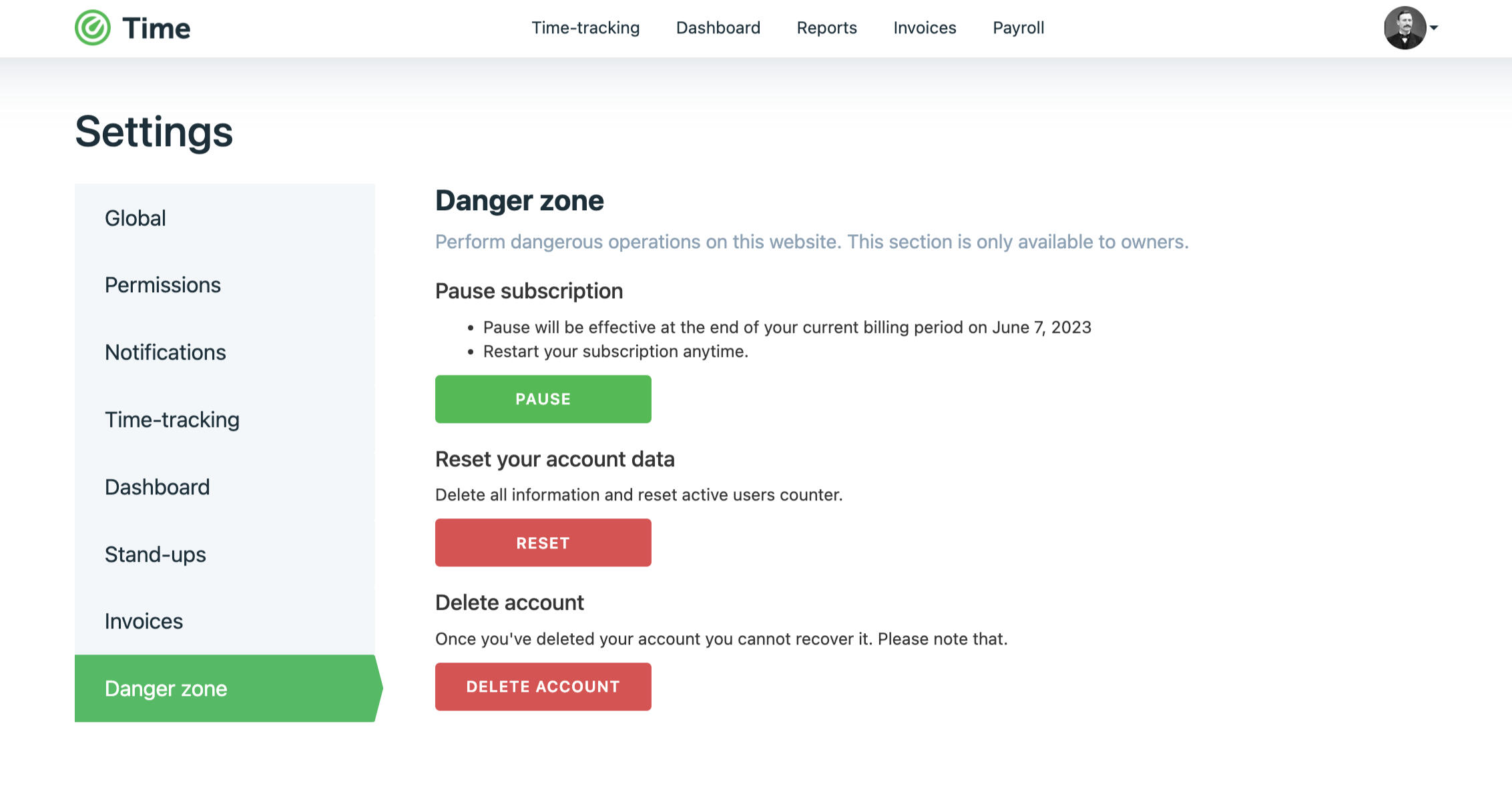
Task: Select the Danger zone sidebar item
Action: click(x=166, y=689)
